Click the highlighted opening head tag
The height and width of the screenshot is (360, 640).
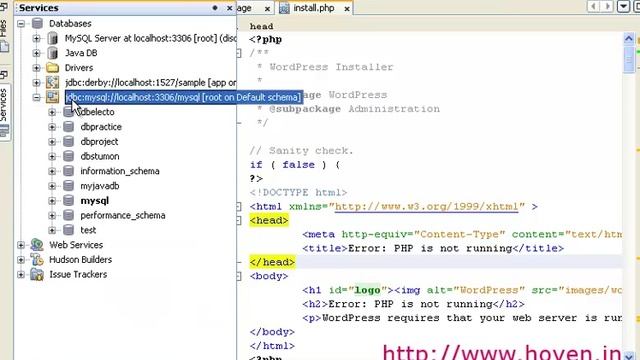point(269,221)
